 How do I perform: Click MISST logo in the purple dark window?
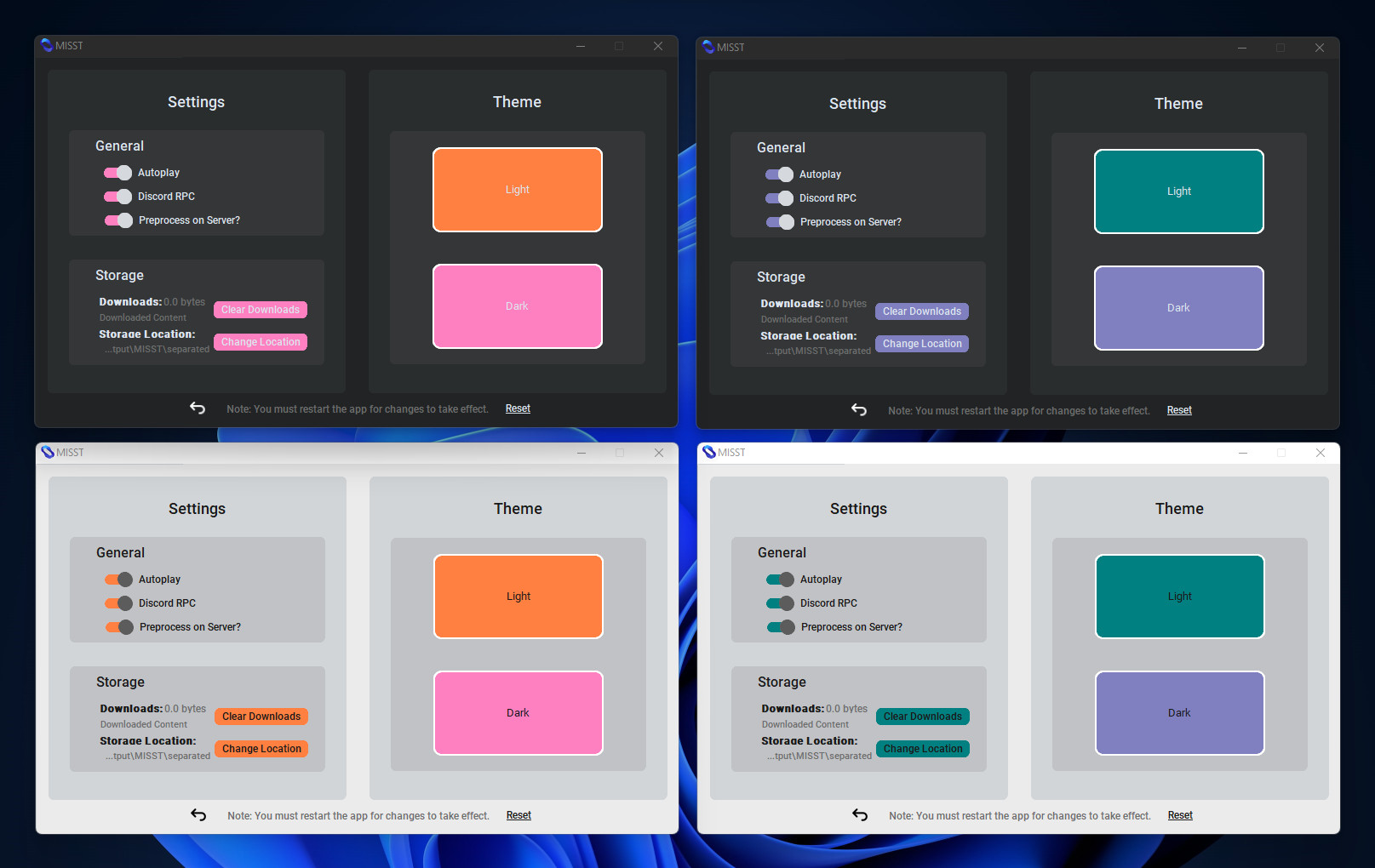(x=708, y=47)
